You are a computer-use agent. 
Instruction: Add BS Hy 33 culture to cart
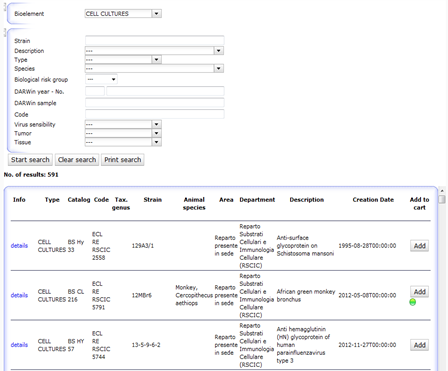(419, 246)
